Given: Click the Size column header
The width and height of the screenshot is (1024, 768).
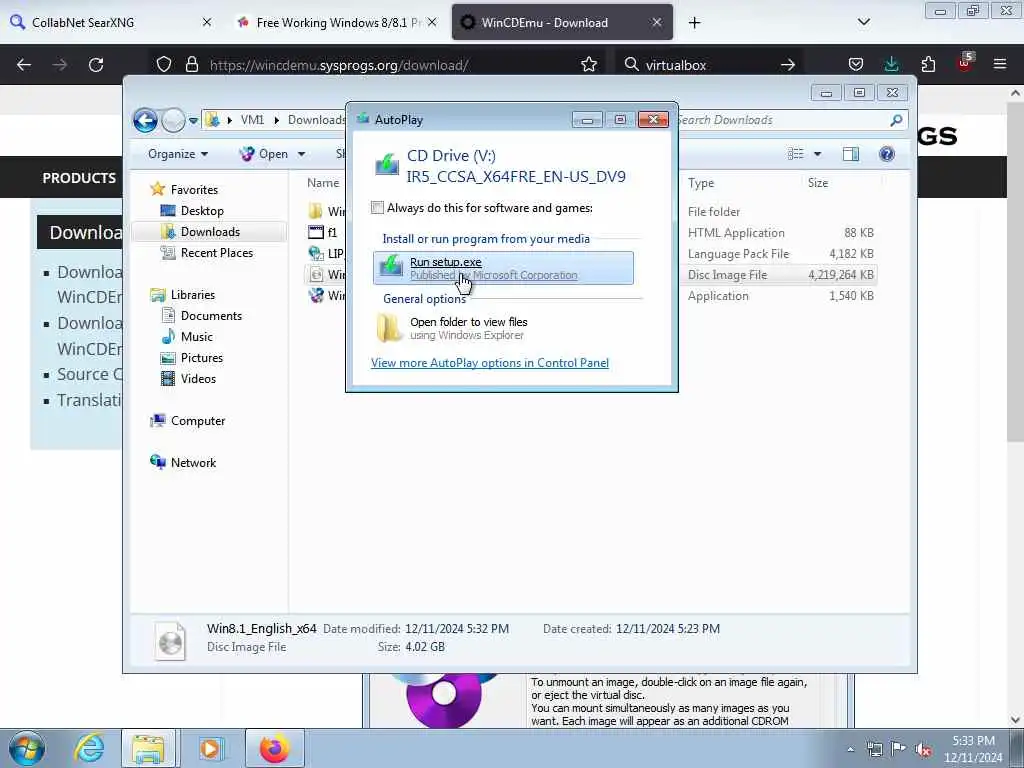Looking at the screenshot, I should point(818,183).
